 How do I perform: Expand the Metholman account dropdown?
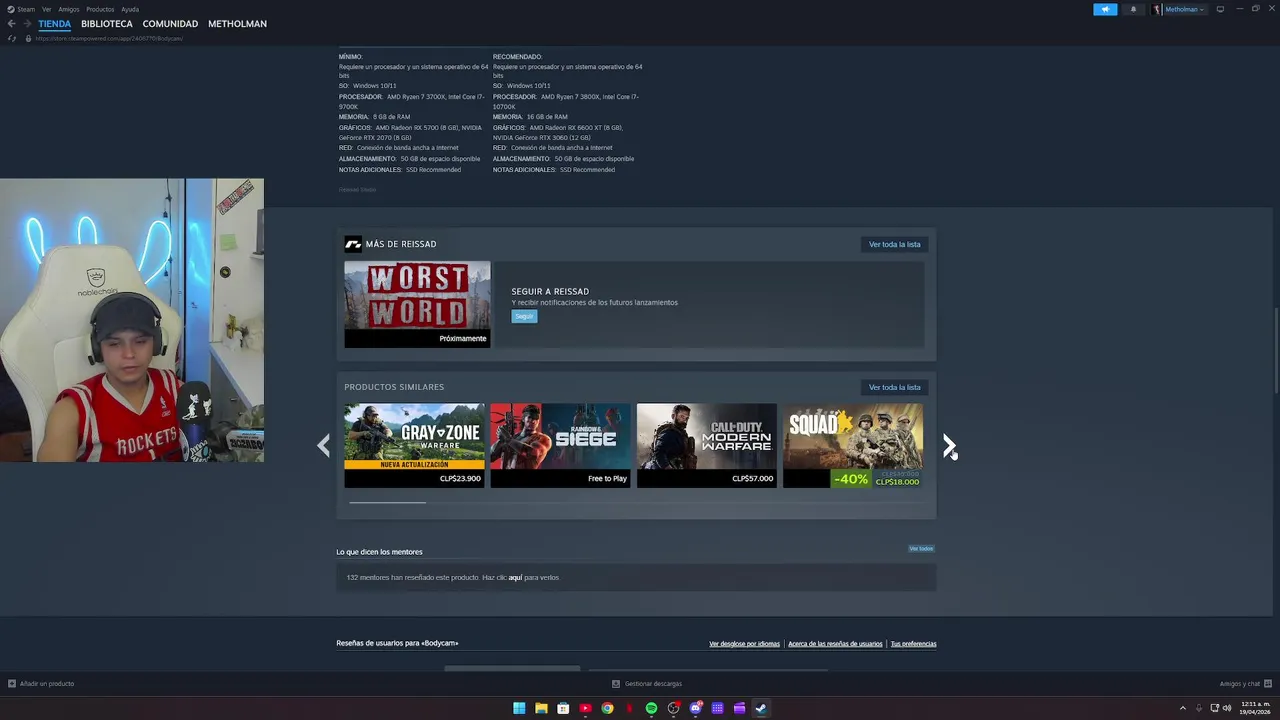click(1180, 9)
